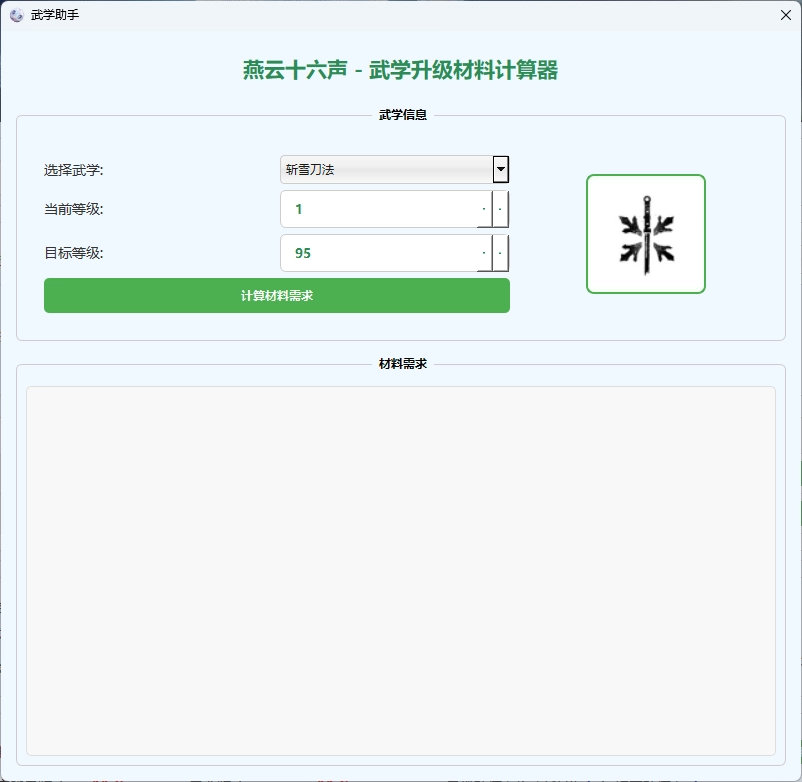
Task: Click the empty 材料需求 results area
Action: (400, 570)
